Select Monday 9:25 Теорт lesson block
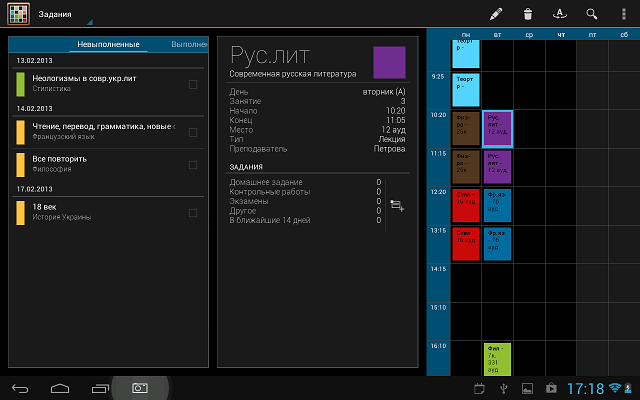The height and width of the screenshot is (400, 640). [x=466, y=90]
